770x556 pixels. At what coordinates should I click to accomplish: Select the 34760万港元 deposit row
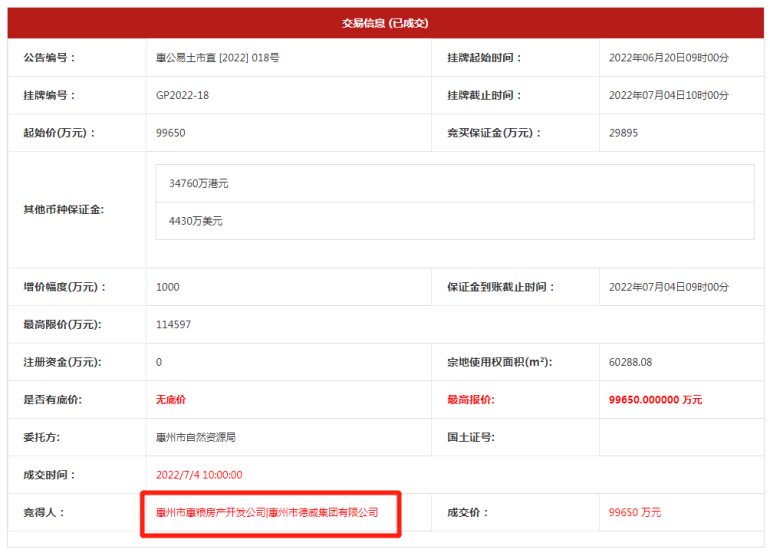[x=455, y=183]
